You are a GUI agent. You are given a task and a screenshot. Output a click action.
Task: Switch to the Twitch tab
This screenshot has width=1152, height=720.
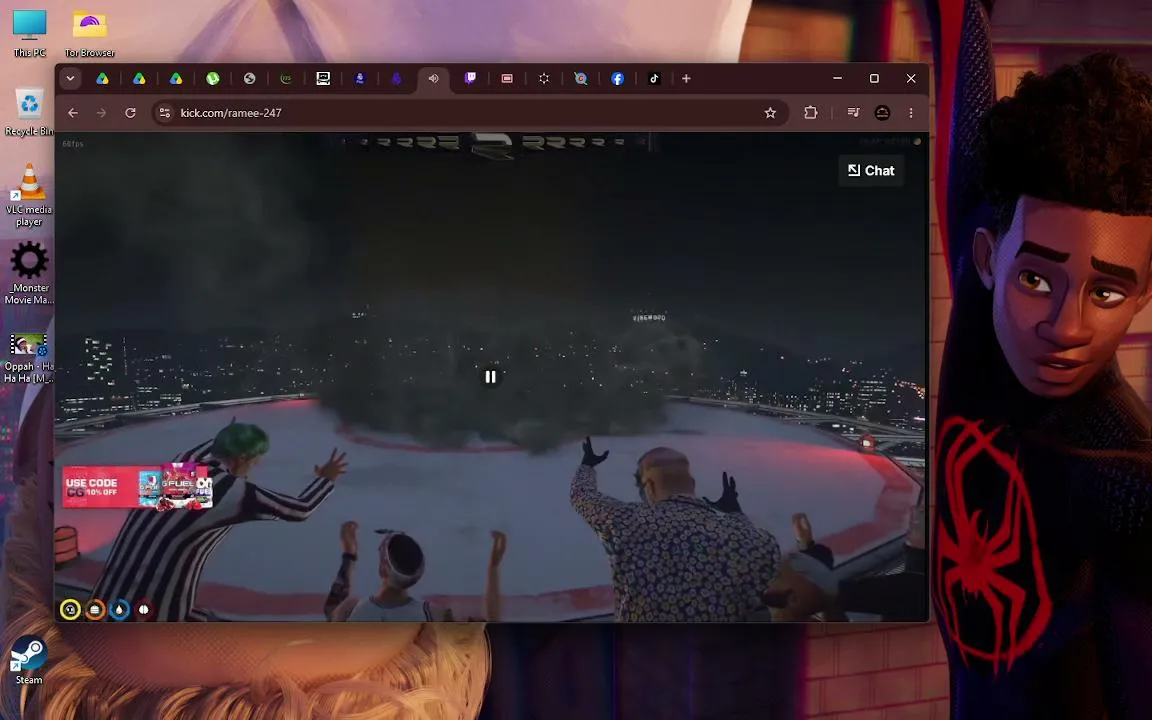point(470,79)
